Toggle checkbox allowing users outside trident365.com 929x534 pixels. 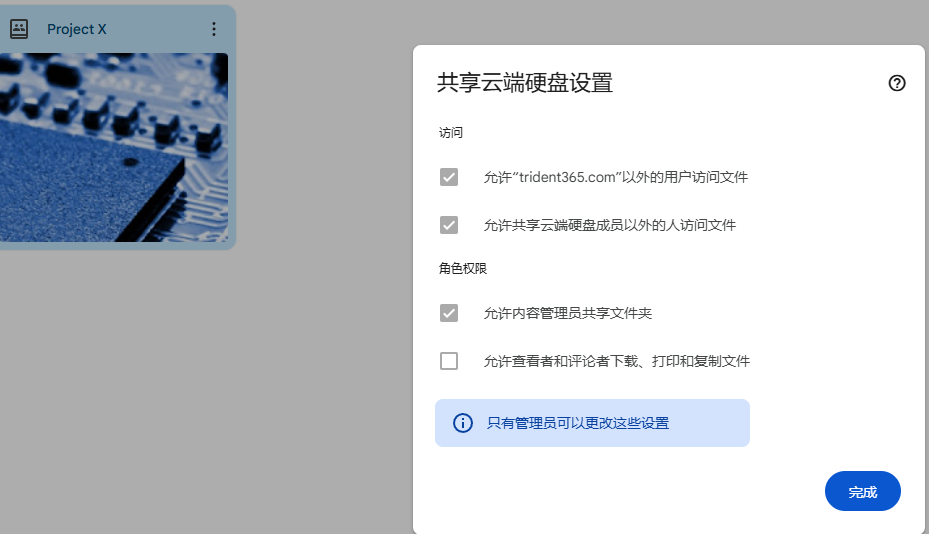(449, 177)
